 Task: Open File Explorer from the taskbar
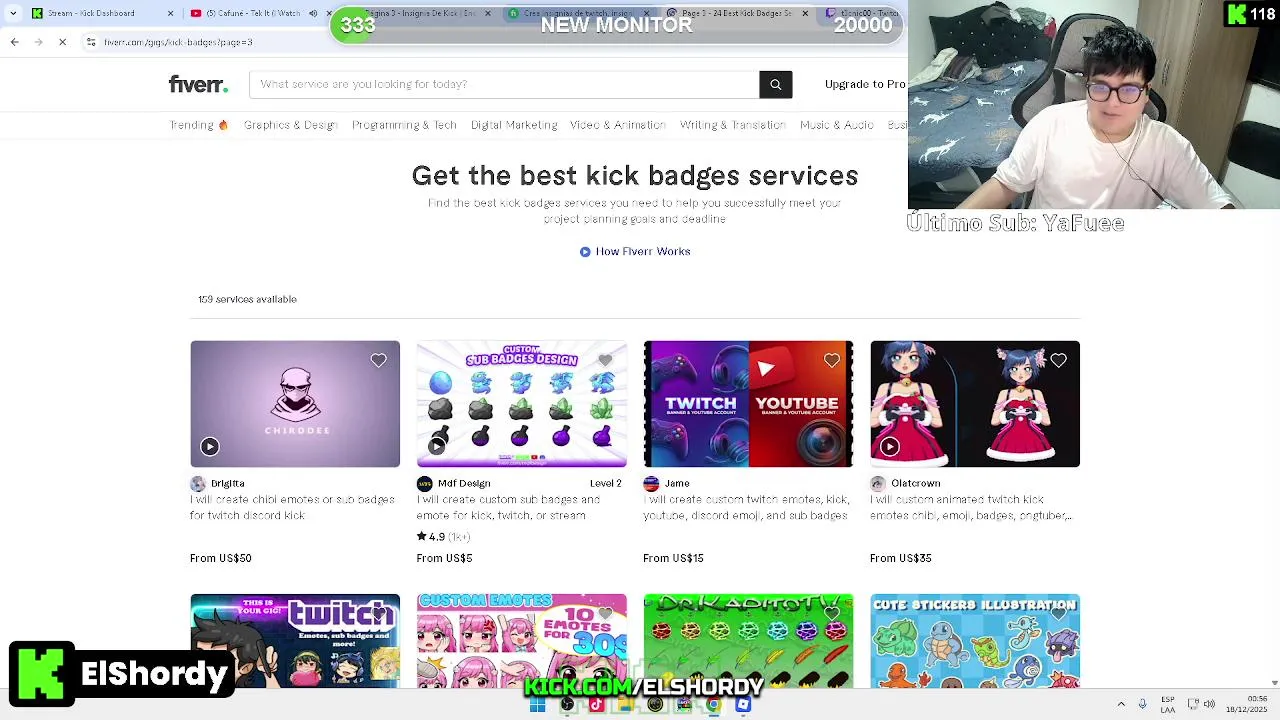[625, 705]
